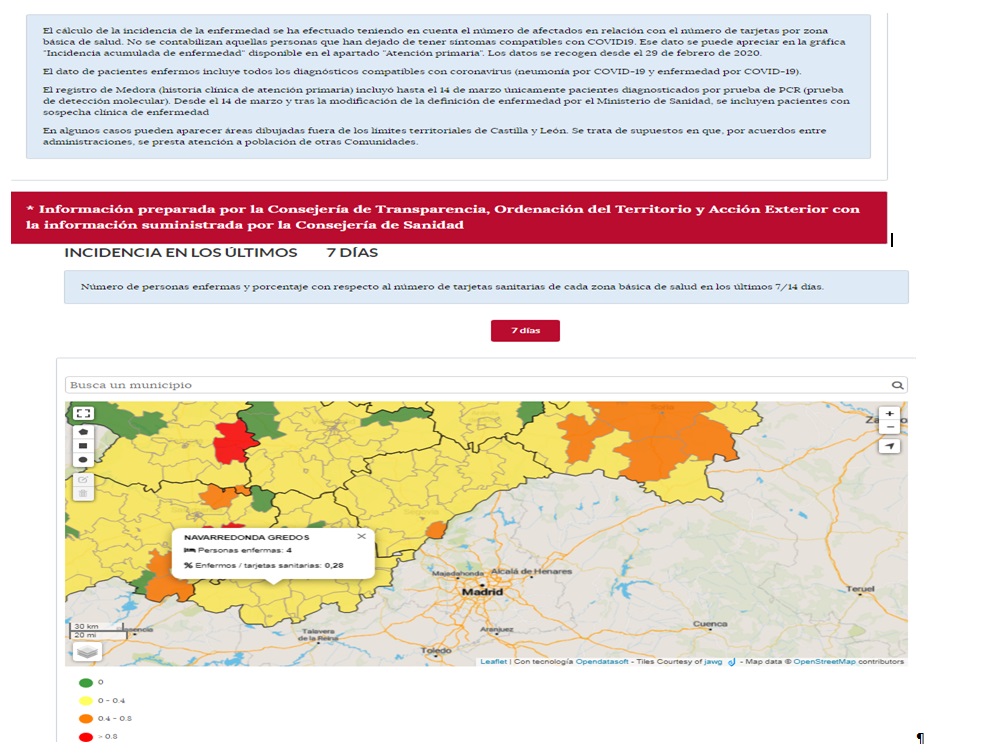Open the Leaflet attribution link
This screenshot has width=1006, height=754.
(x=493, y=662)
